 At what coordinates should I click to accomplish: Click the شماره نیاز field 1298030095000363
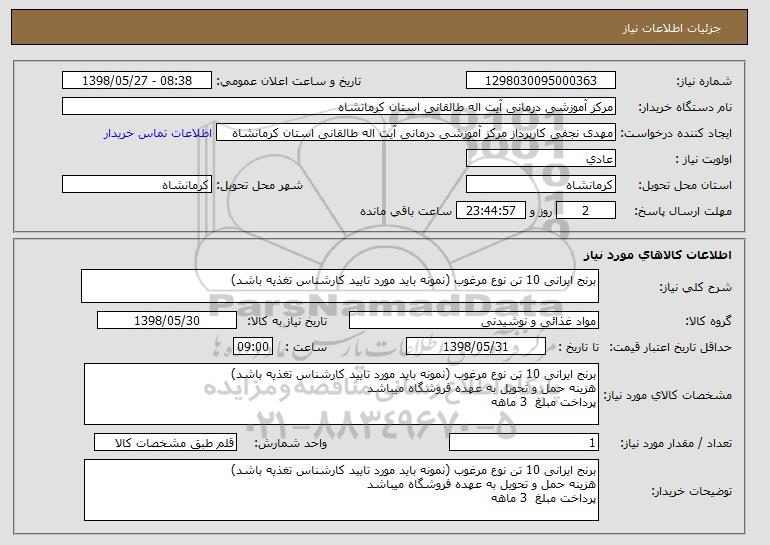pyautogui.click(x=541, y=81)
